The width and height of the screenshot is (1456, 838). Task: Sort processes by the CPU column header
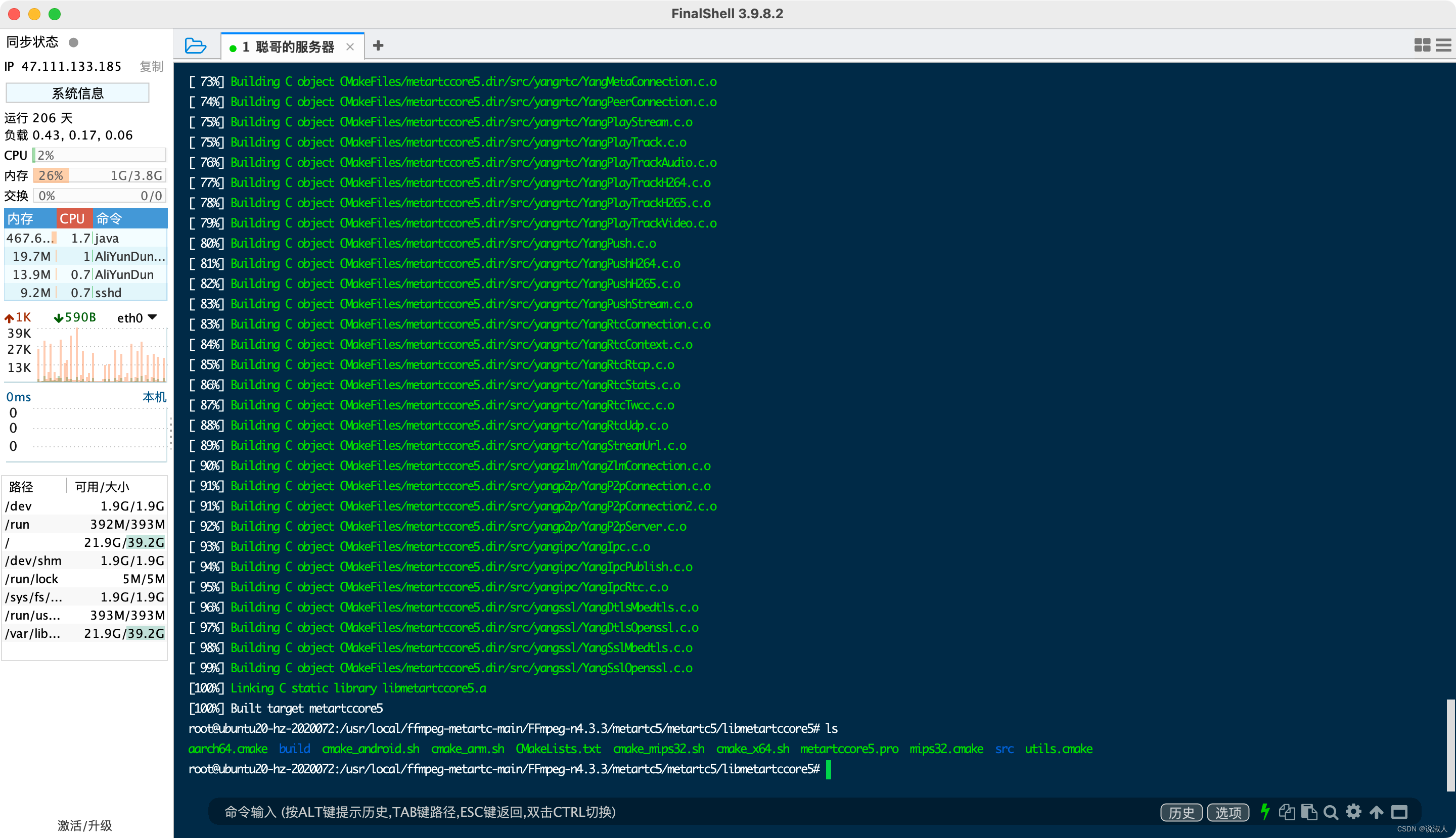click(73, 219)
